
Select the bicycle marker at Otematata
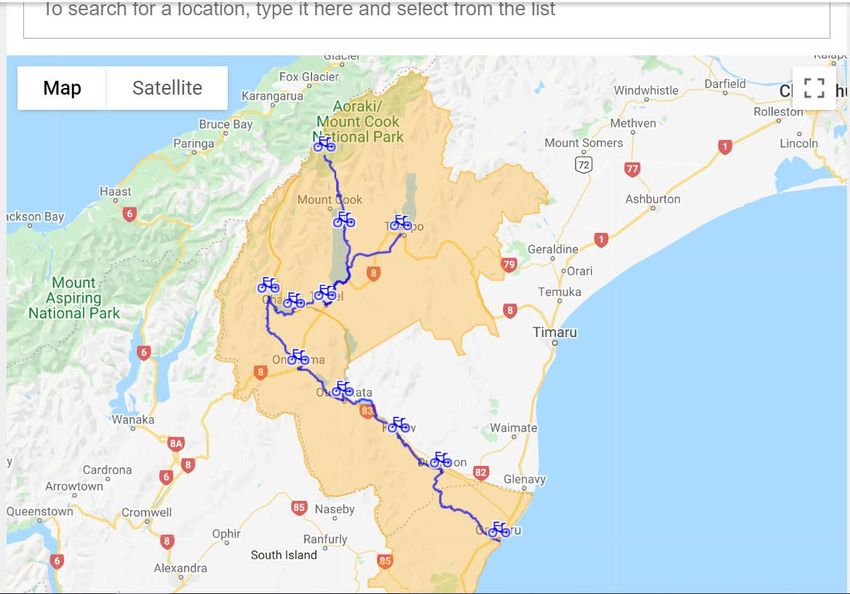[x=343, y=388]
